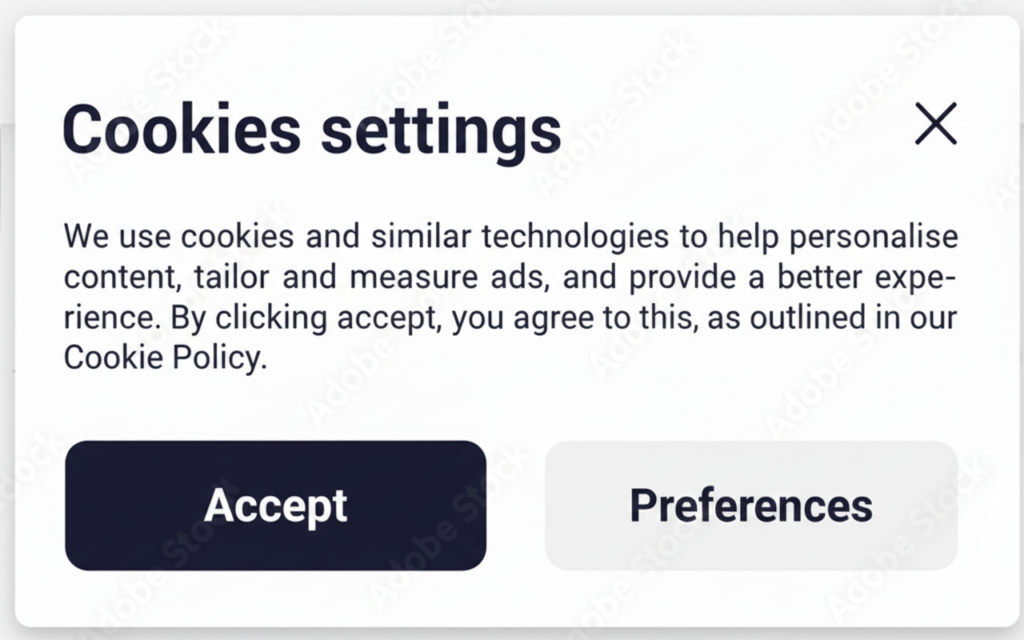Agree to cookies via Accept
Viewport: 1024px width, 640px height.
pos(275,506)
